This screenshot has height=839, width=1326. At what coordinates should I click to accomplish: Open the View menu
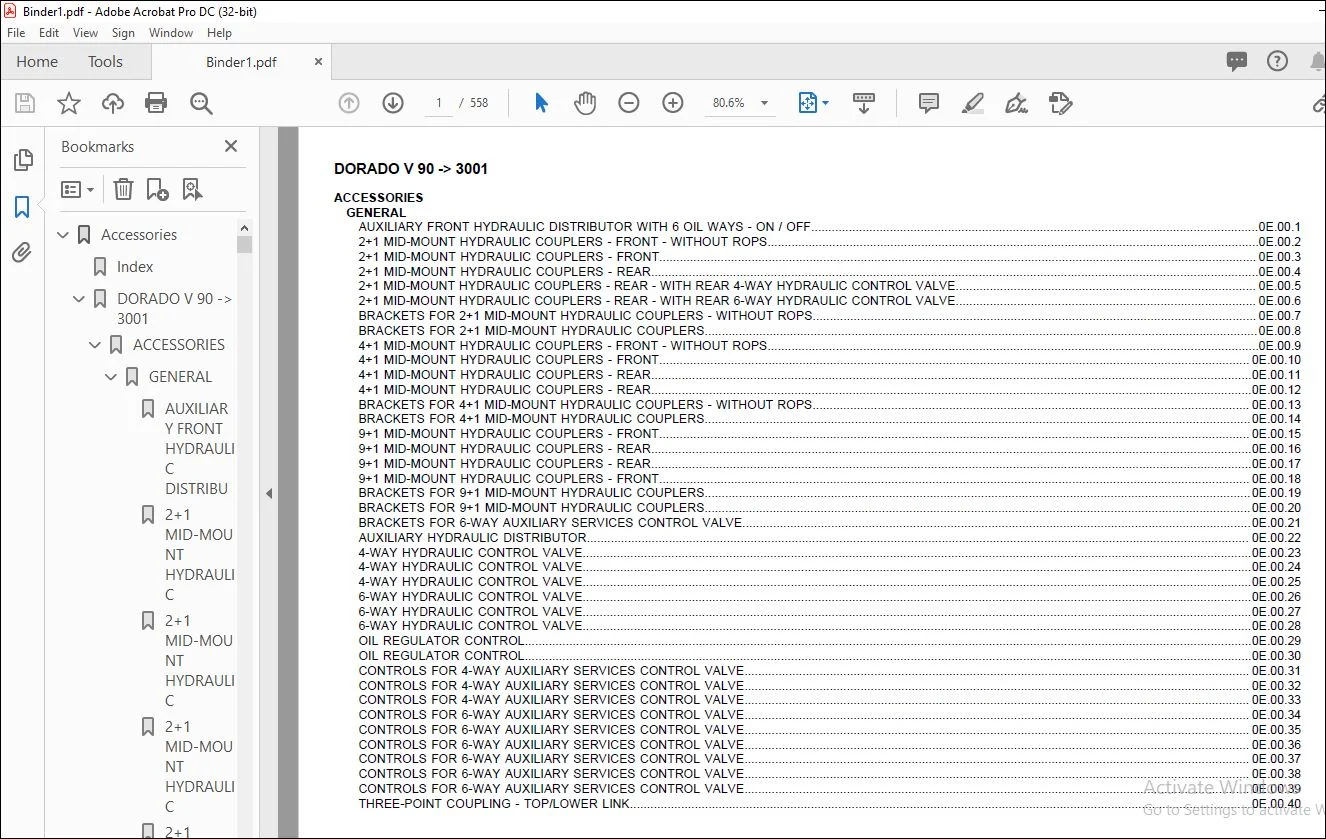[x=86, y=33]
